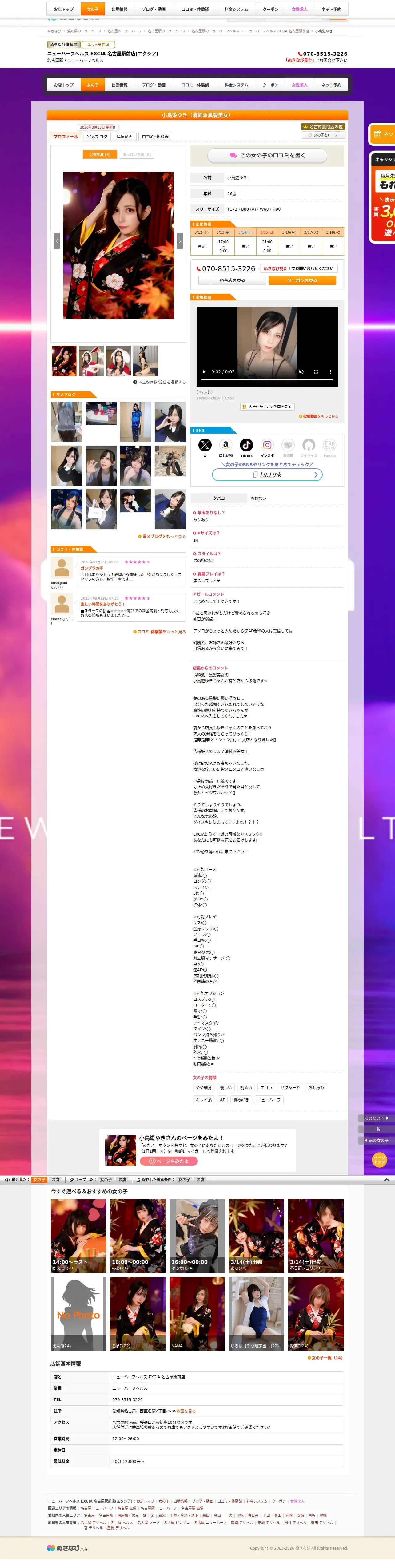The image size is (395, 1568).
Task: Open かえで(23) recommended girl card
Action: click(x=78, y=1236)
